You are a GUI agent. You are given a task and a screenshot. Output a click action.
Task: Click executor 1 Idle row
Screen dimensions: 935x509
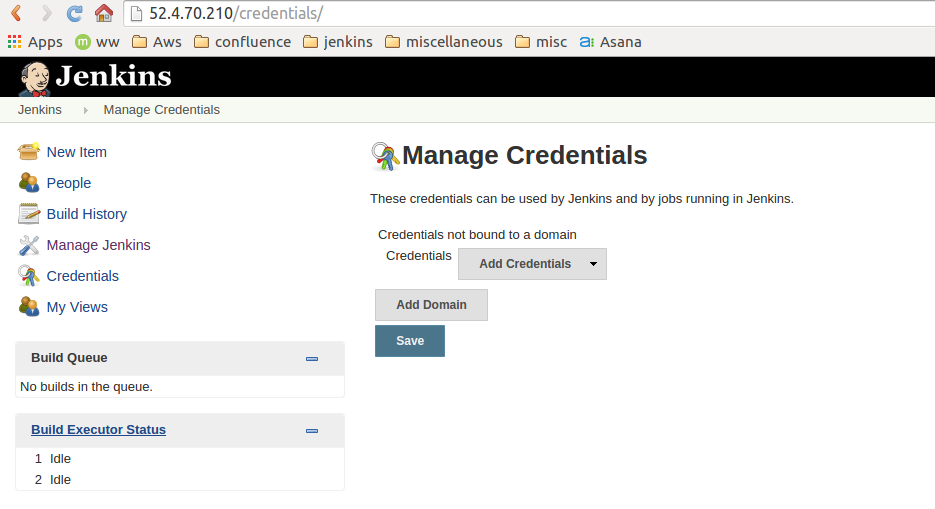pyautogui.click(x=179, y=458)
